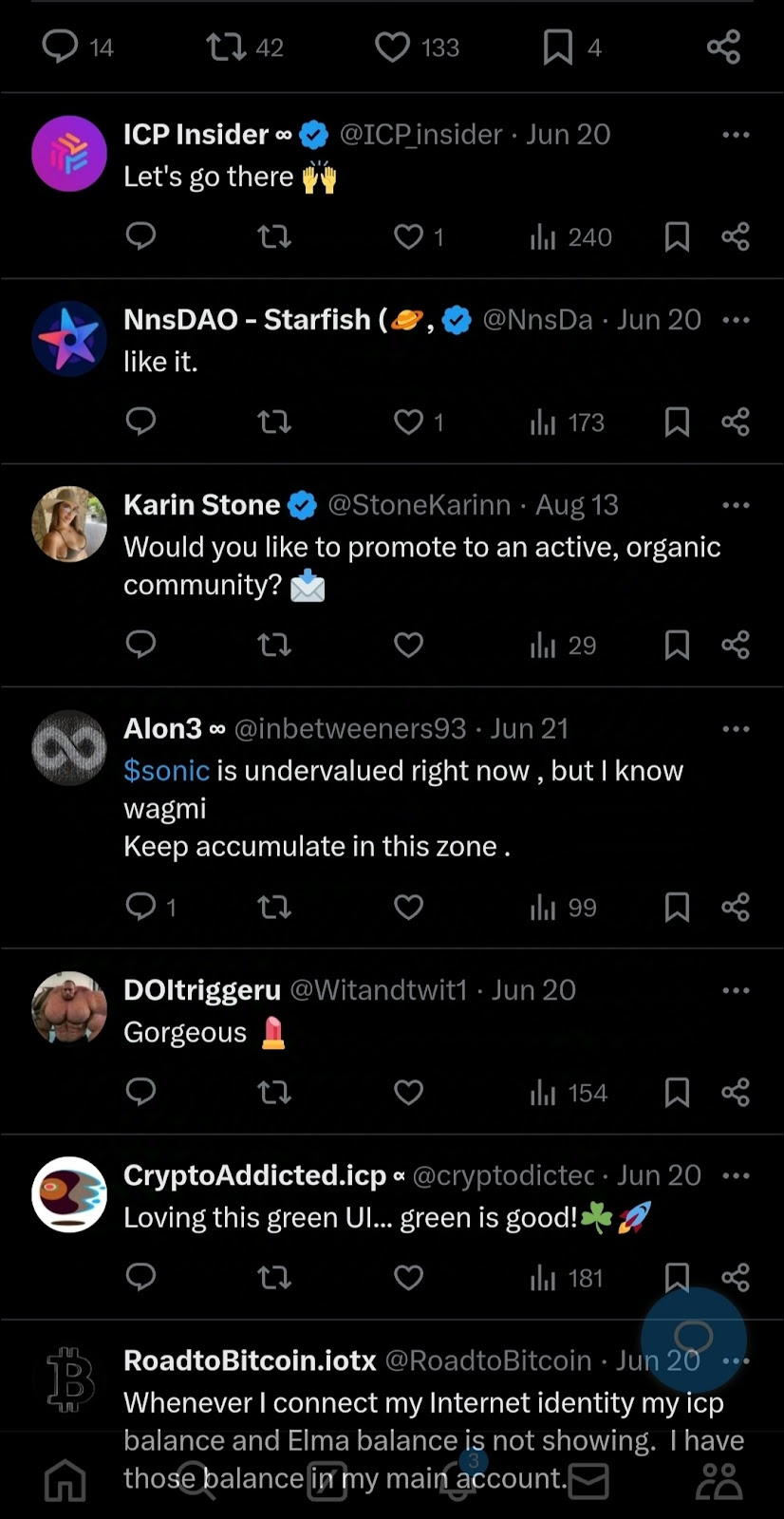The image size is (784, 1519).
Task: Open more options for ICP Insider's tweet
Action: coord(736,135)
